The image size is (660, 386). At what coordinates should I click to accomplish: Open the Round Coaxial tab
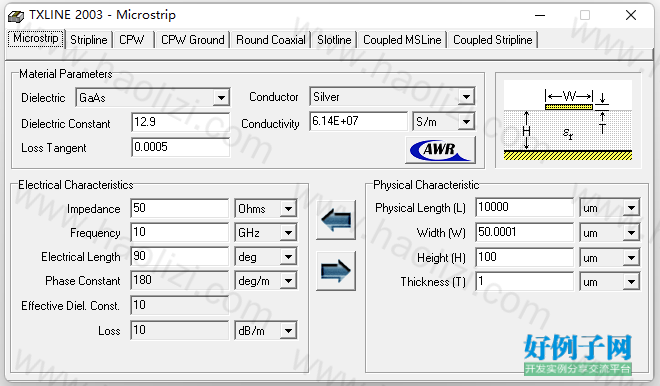coord(271,40)
